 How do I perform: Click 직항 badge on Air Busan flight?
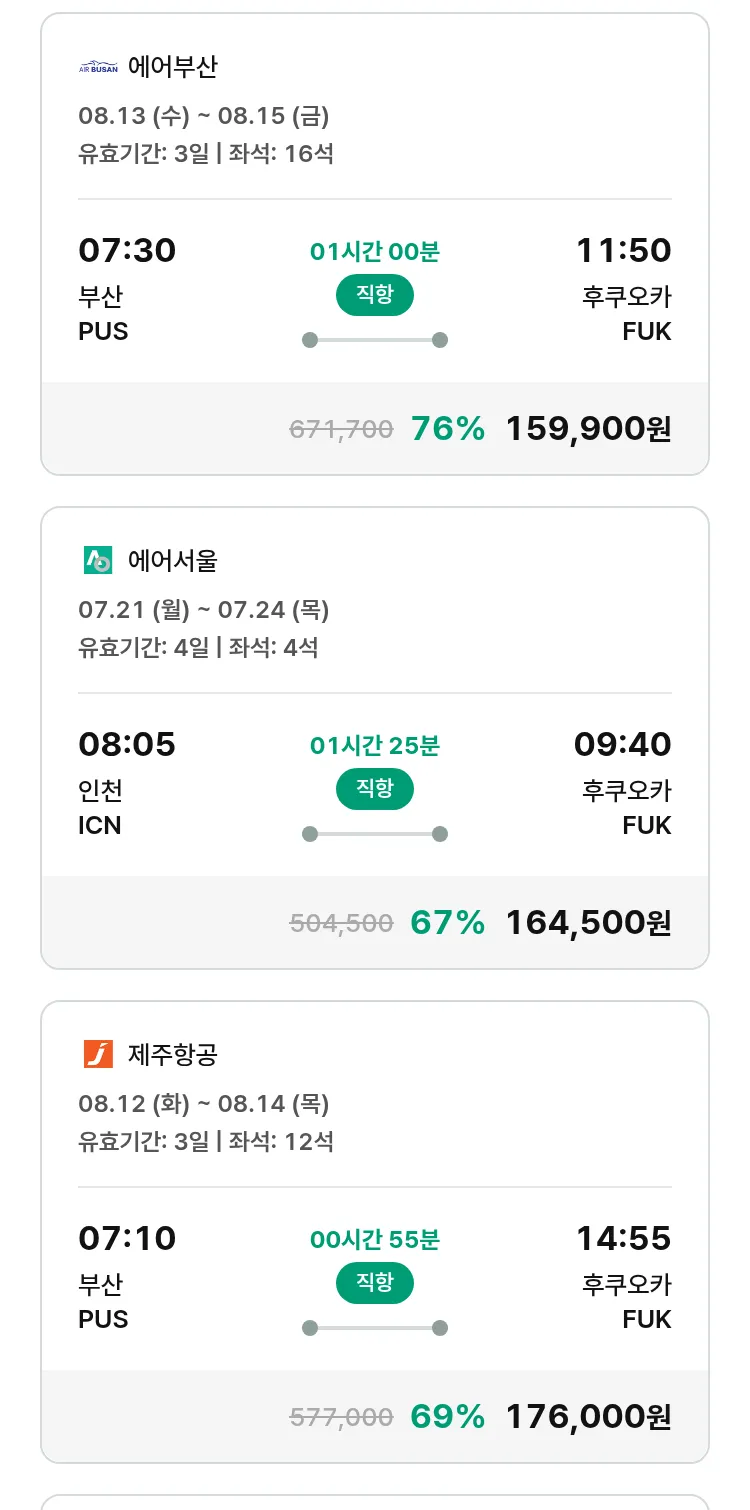point(375,295)
